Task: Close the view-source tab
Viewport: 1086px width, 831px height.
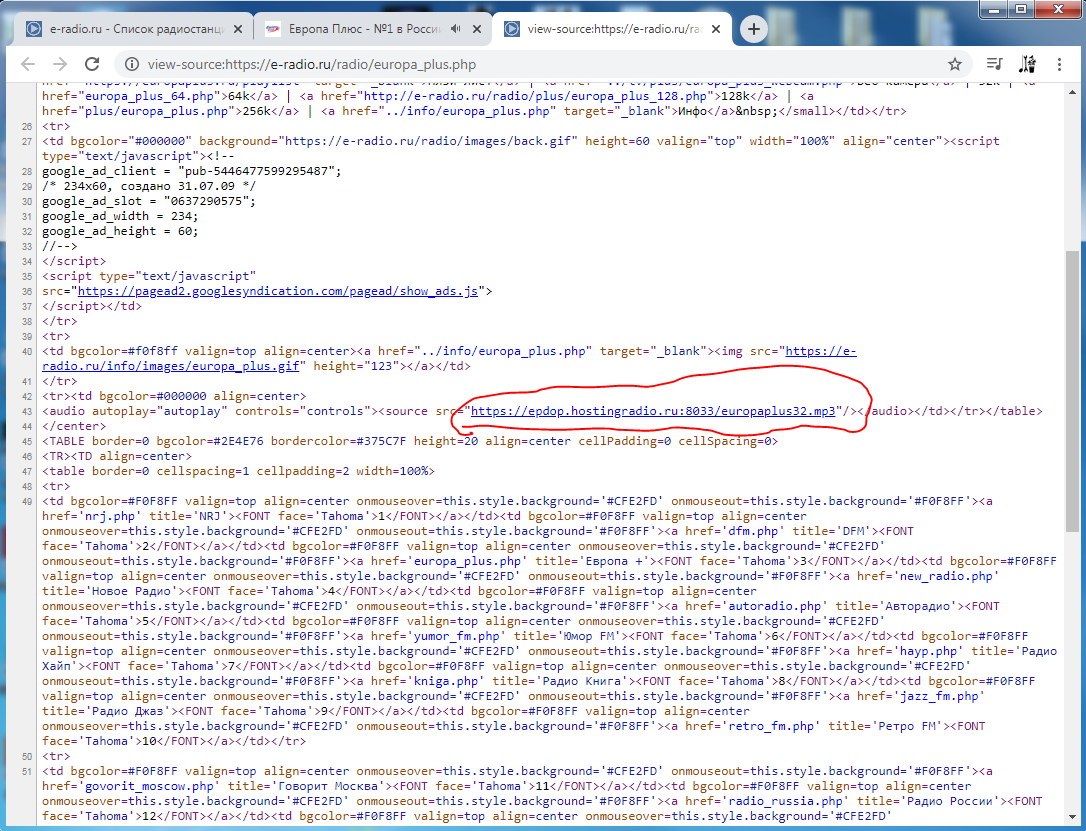Action: tap(716, 29)
